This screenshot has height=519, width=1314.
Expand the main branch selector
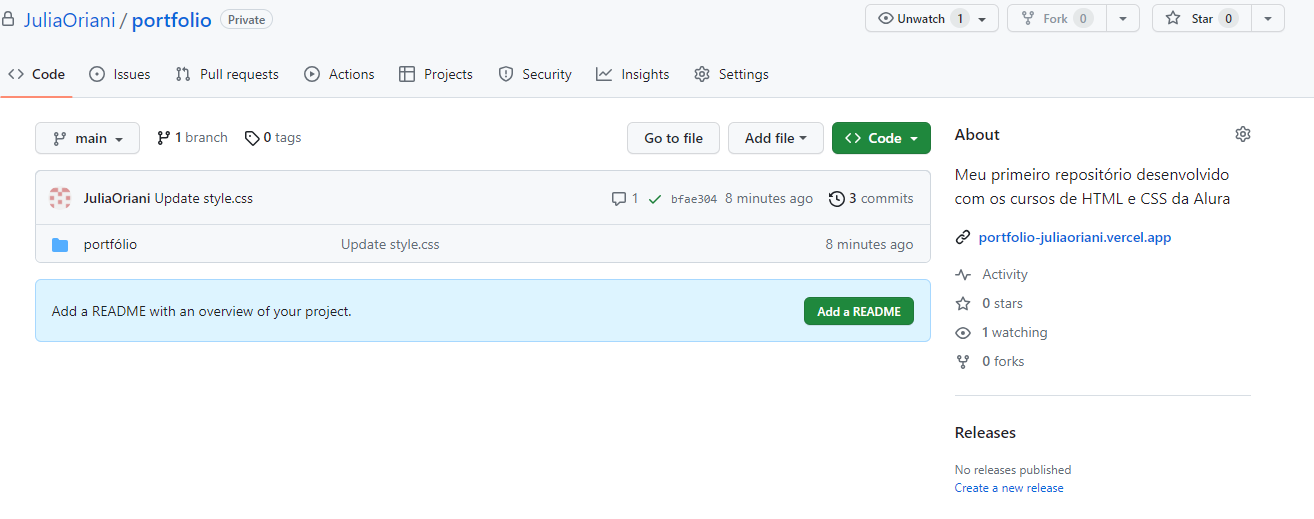coord(87,138)
